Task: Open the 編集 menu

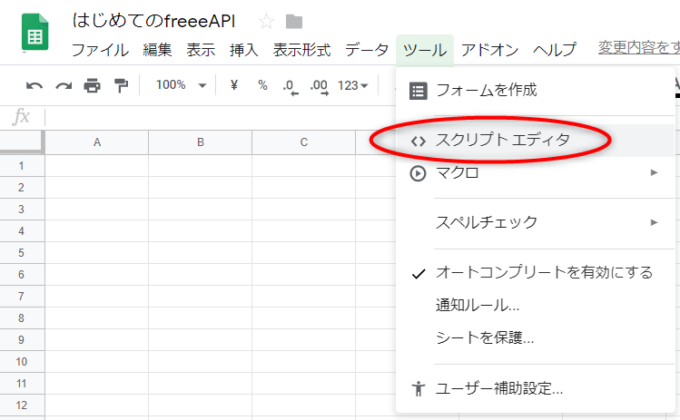Action: pos(157,50)
